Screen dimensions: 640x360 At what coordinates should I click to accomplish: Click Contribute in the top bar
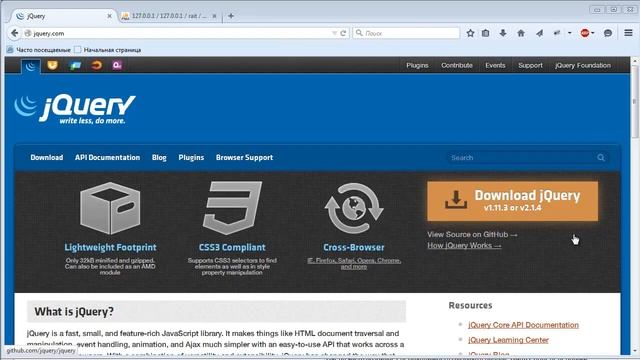457,65
